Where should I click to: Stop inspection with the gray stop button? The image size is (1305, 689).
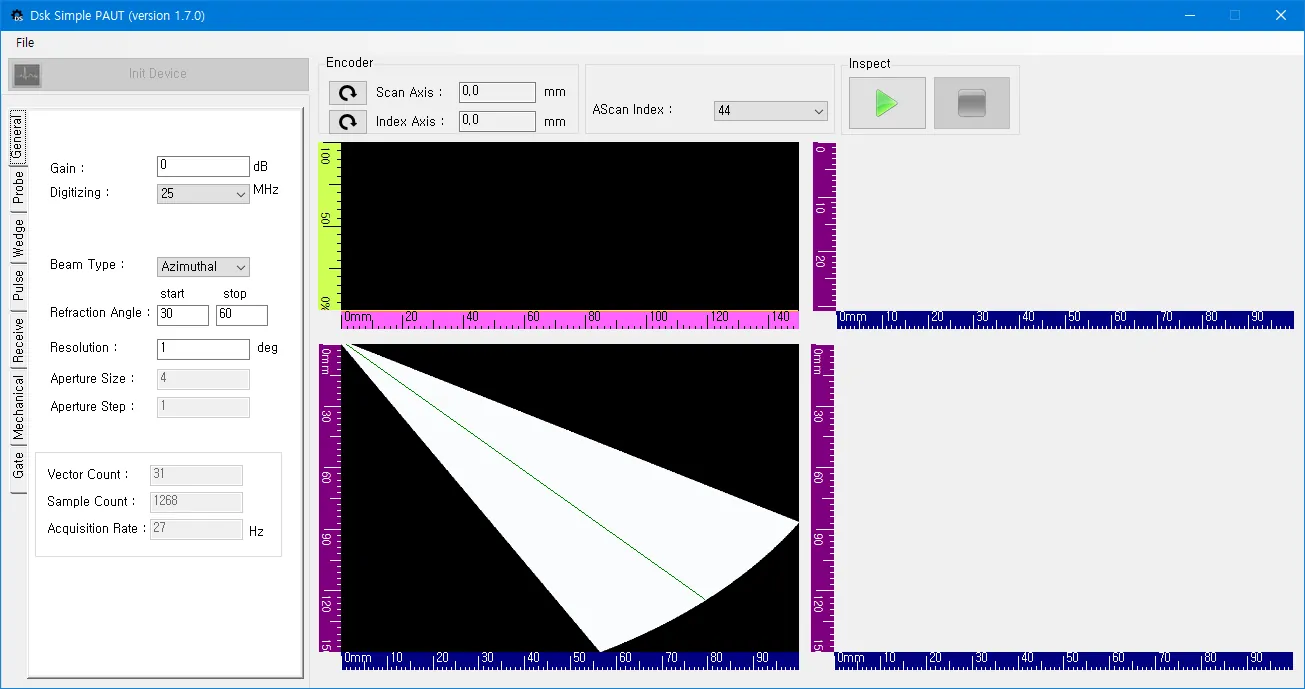971,103
